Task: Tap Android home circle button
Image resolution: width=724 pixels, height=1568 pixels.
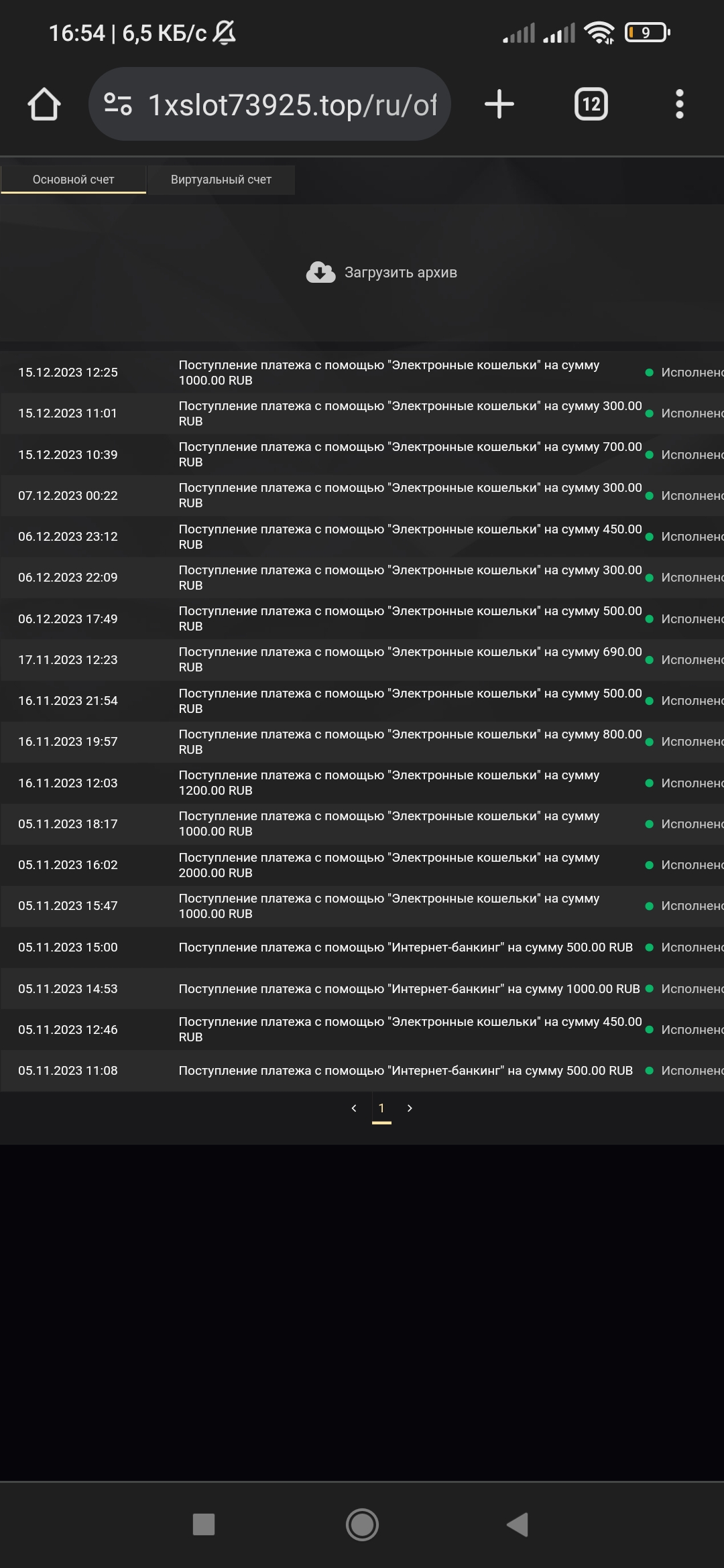Action: pos(362,1524)
